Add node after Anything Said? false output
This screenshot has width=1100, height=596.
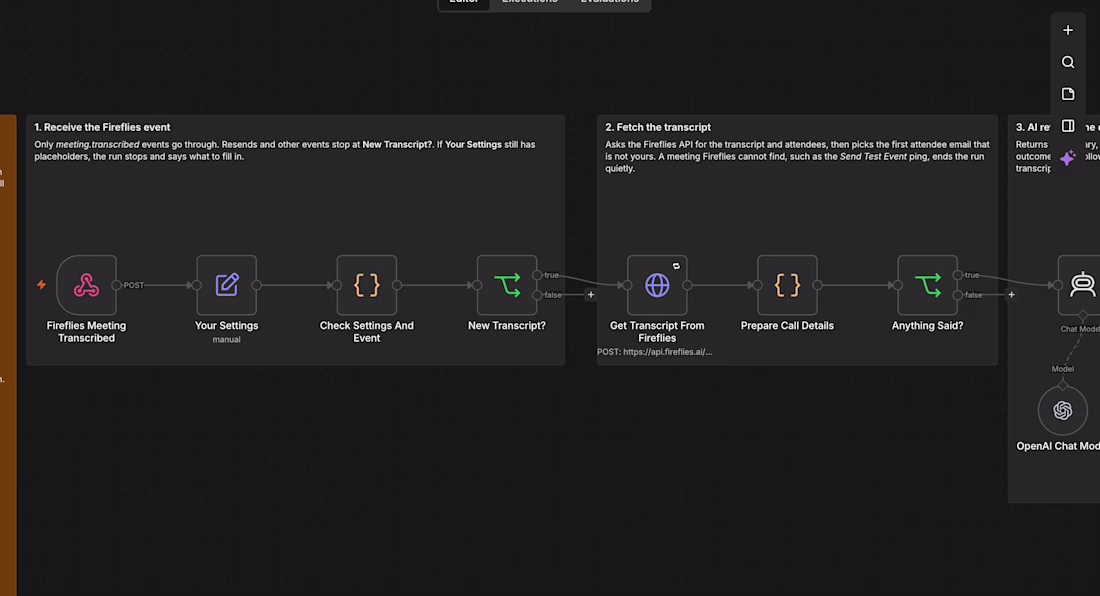1012,295
